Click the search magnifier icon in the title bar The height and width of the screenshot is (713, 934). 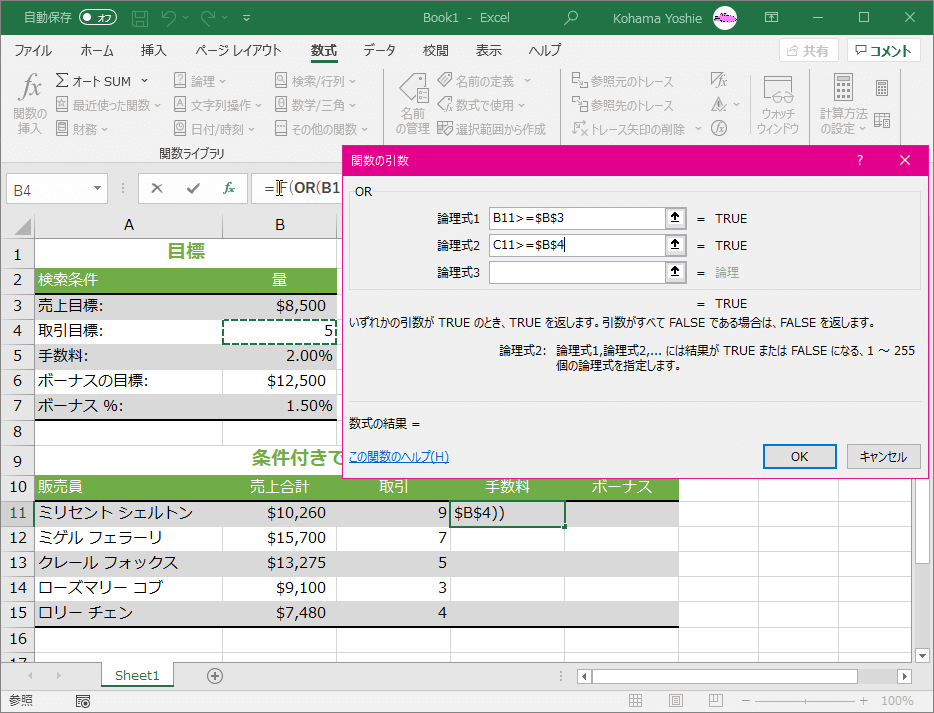tap(571, 18)
